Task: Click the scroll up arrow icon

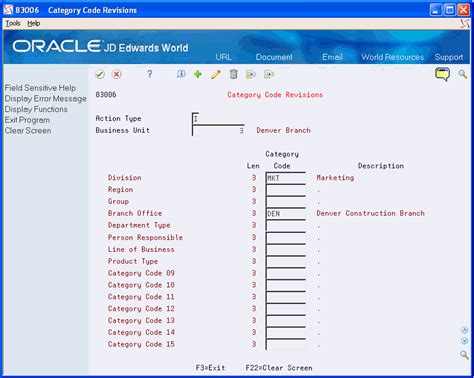Action: pyautogui.click(x=464, y=330)
